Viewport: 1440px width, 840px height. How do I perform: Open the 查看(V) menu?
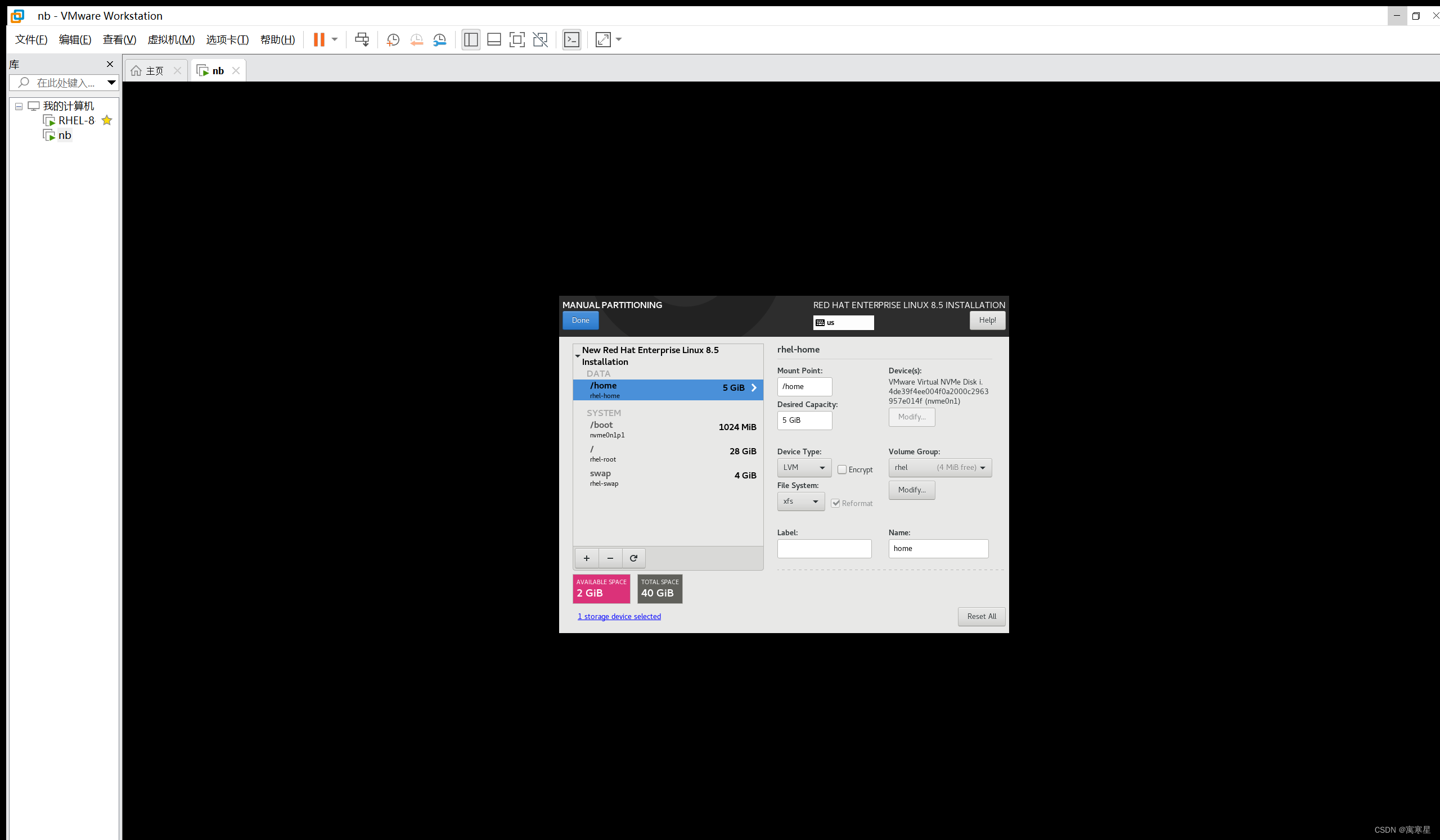point(119,39)
